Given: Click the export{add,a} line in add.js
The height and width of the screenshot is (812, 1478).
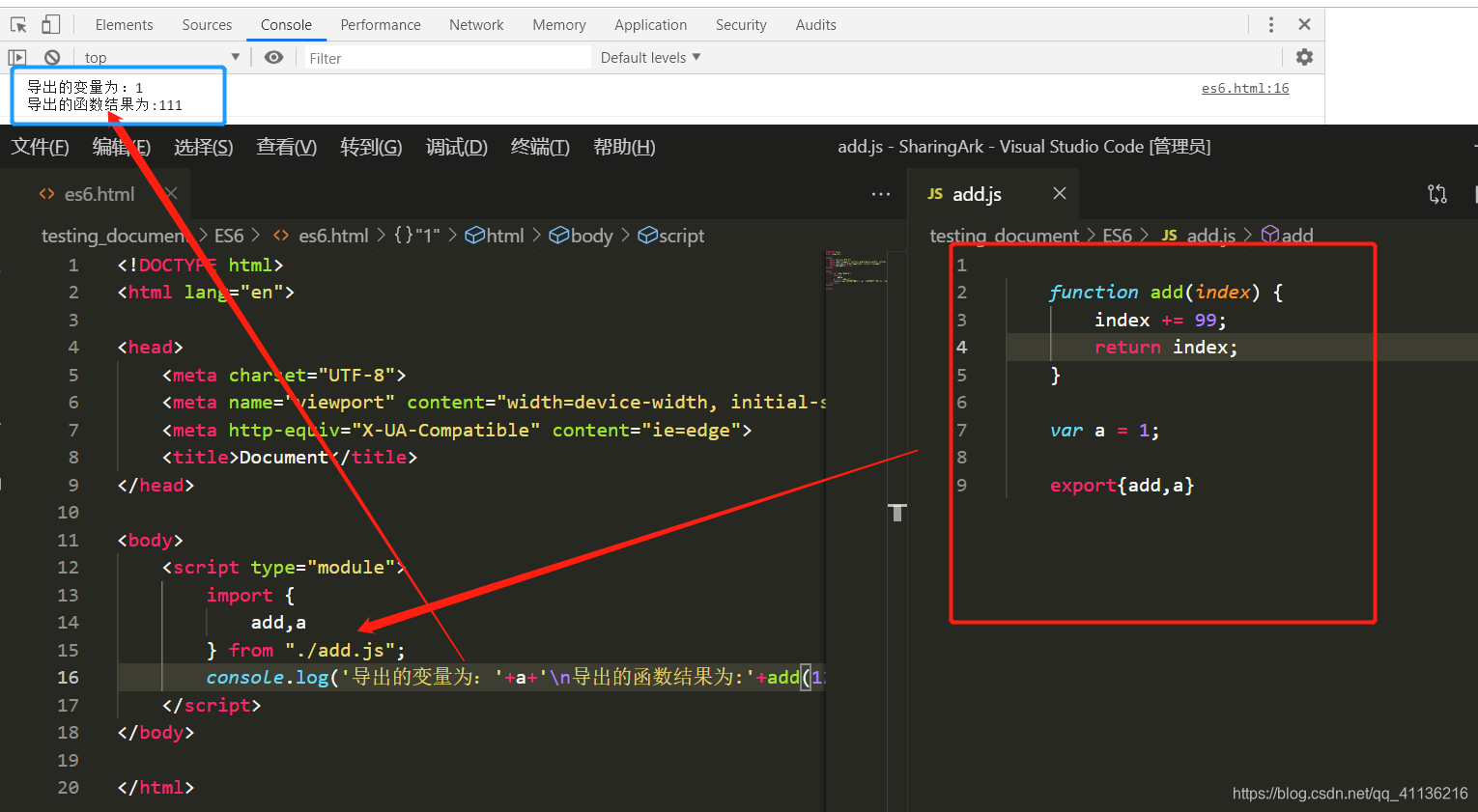Looking at the screenshot, I should coord(1123,486).
